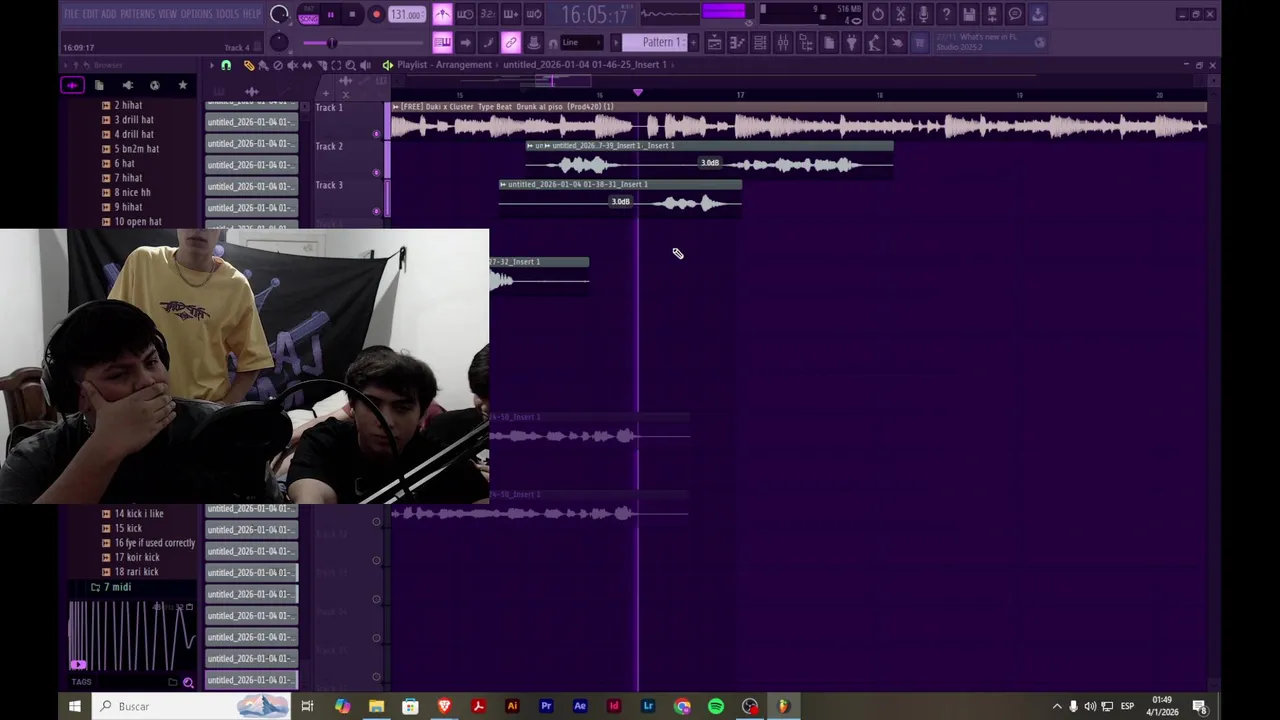
Task: Adjust the master volume knob
Action: (x=280, y=14)
